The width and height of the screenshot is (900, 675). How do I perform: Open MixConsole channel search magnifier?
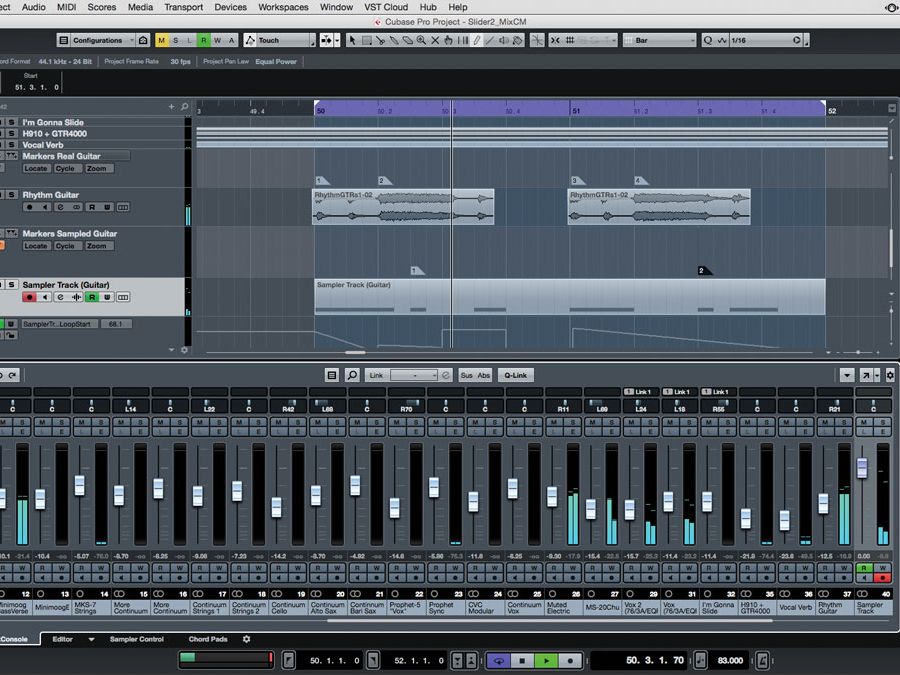coord(352,375)
